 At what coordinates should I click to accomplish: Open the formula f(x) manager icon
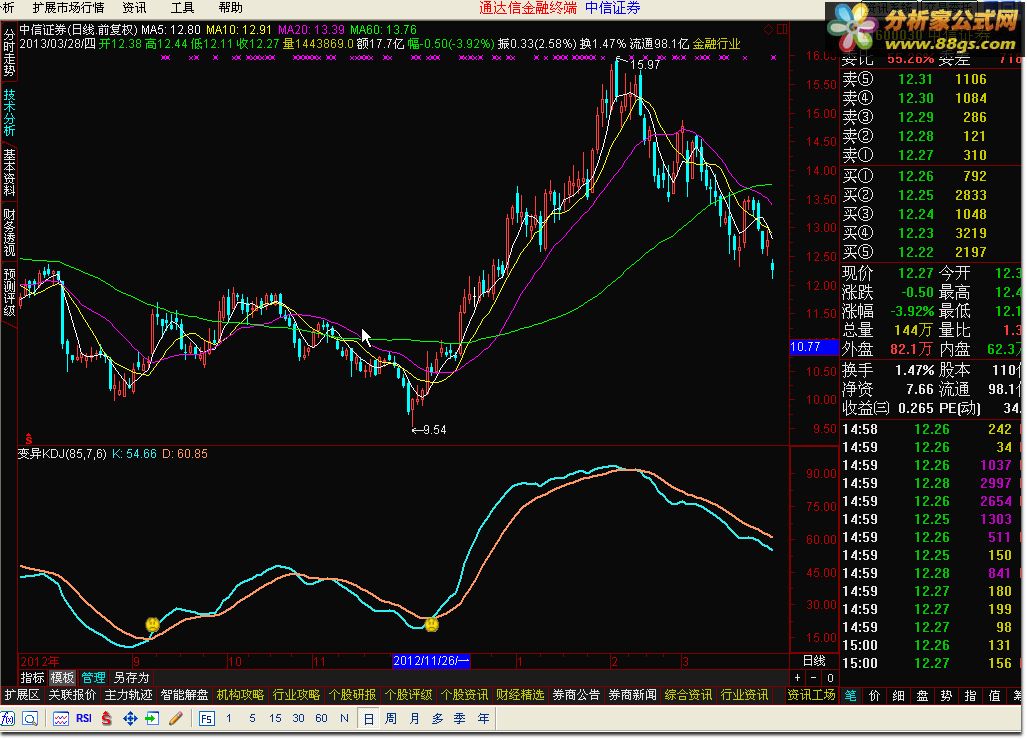[x=9, y=719]
